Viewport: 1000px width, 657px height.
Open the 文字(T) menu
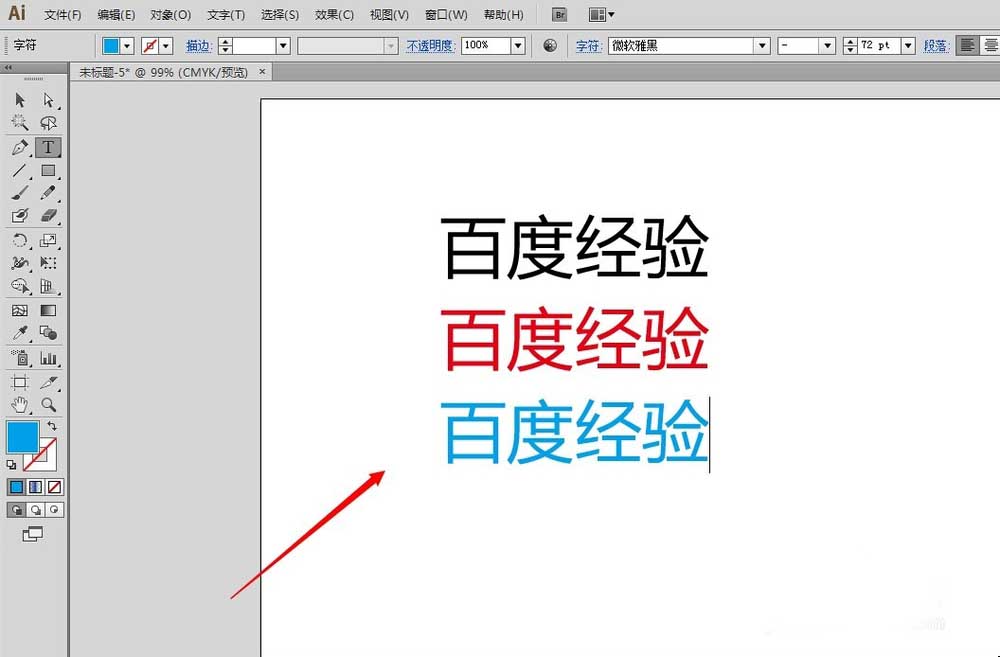coord(226,15)
